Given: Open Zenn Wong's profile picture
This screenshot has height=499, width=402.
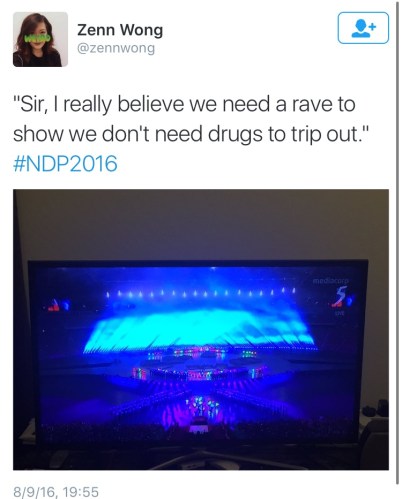Looking at the screenshot, I should tap(40, 39).
